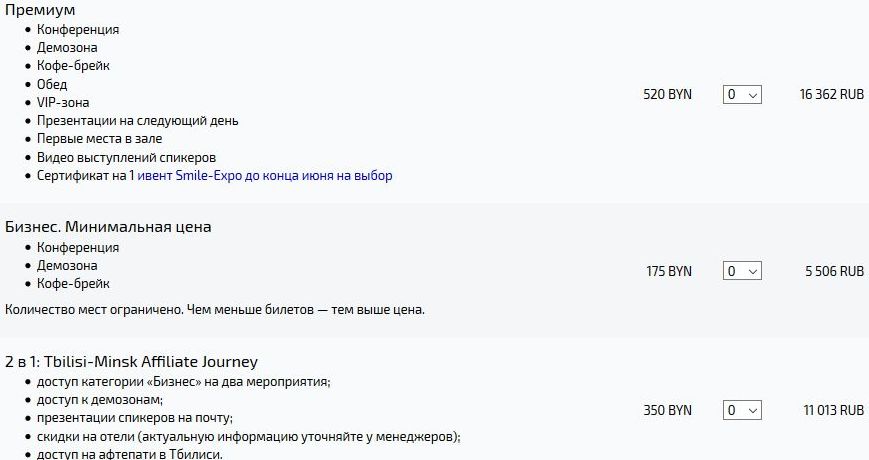Open the Бизнес ticket quantity dropdown
Image resolution: width=869 pixels, height=460 pixels.
point(742,271)
